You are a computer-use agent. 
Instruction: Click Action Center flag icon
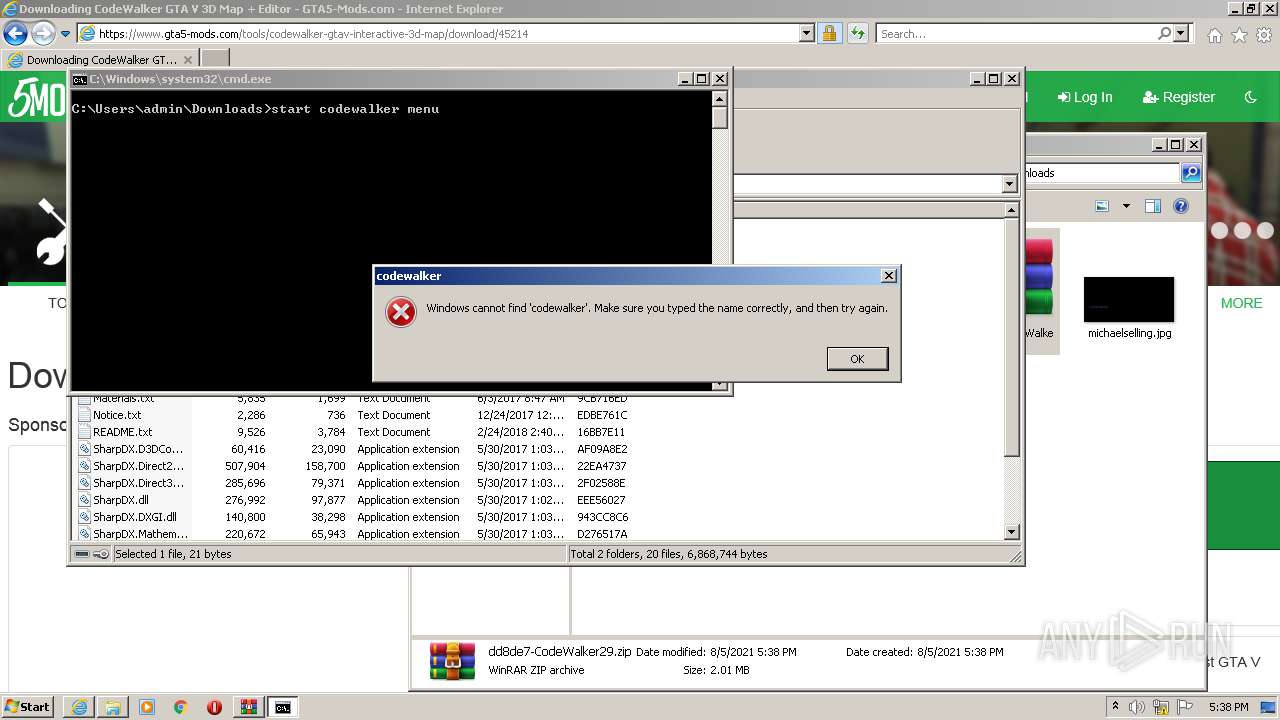(1186, 707)
